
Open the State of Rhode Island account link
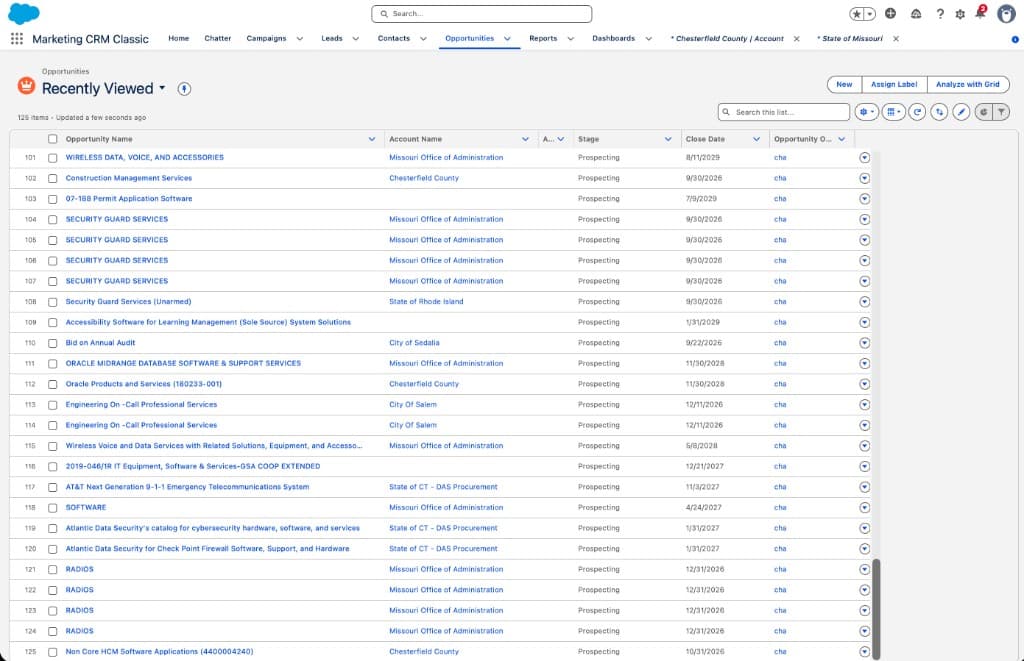(x=426, y=302)
